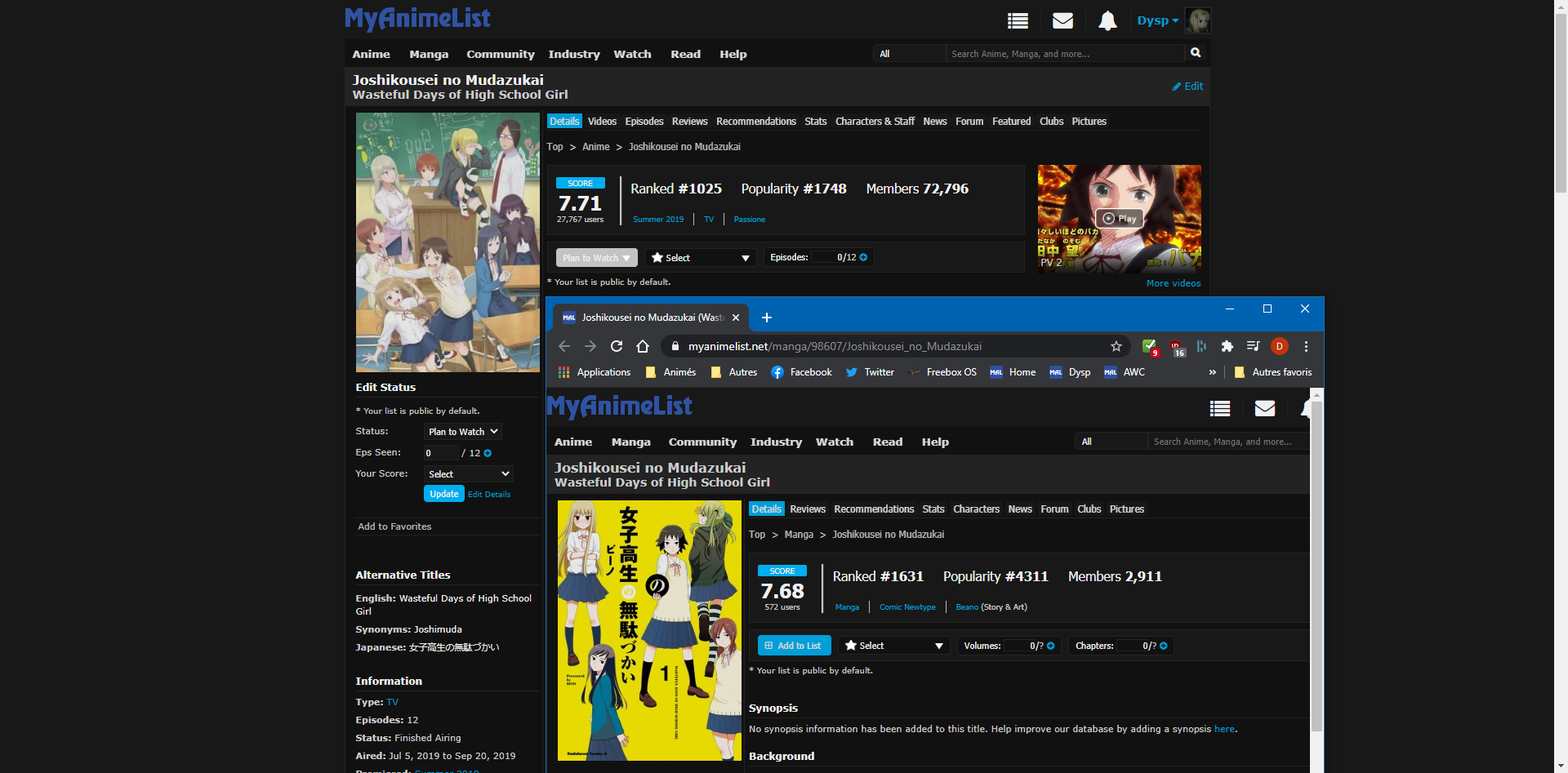Click the Chrome address bar URL
This screenshot has width=1568, height=773.
834,346
